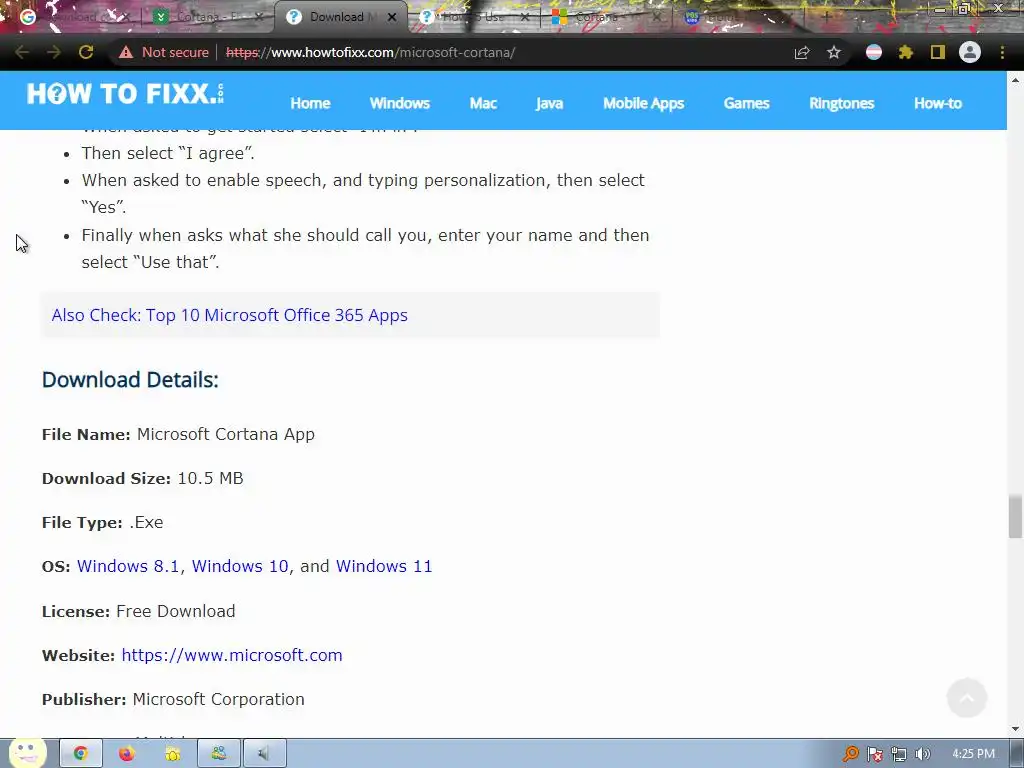Follow the Windows 11 link
The height and width of the screenshot is (768, 1024).
pos(384,566)
